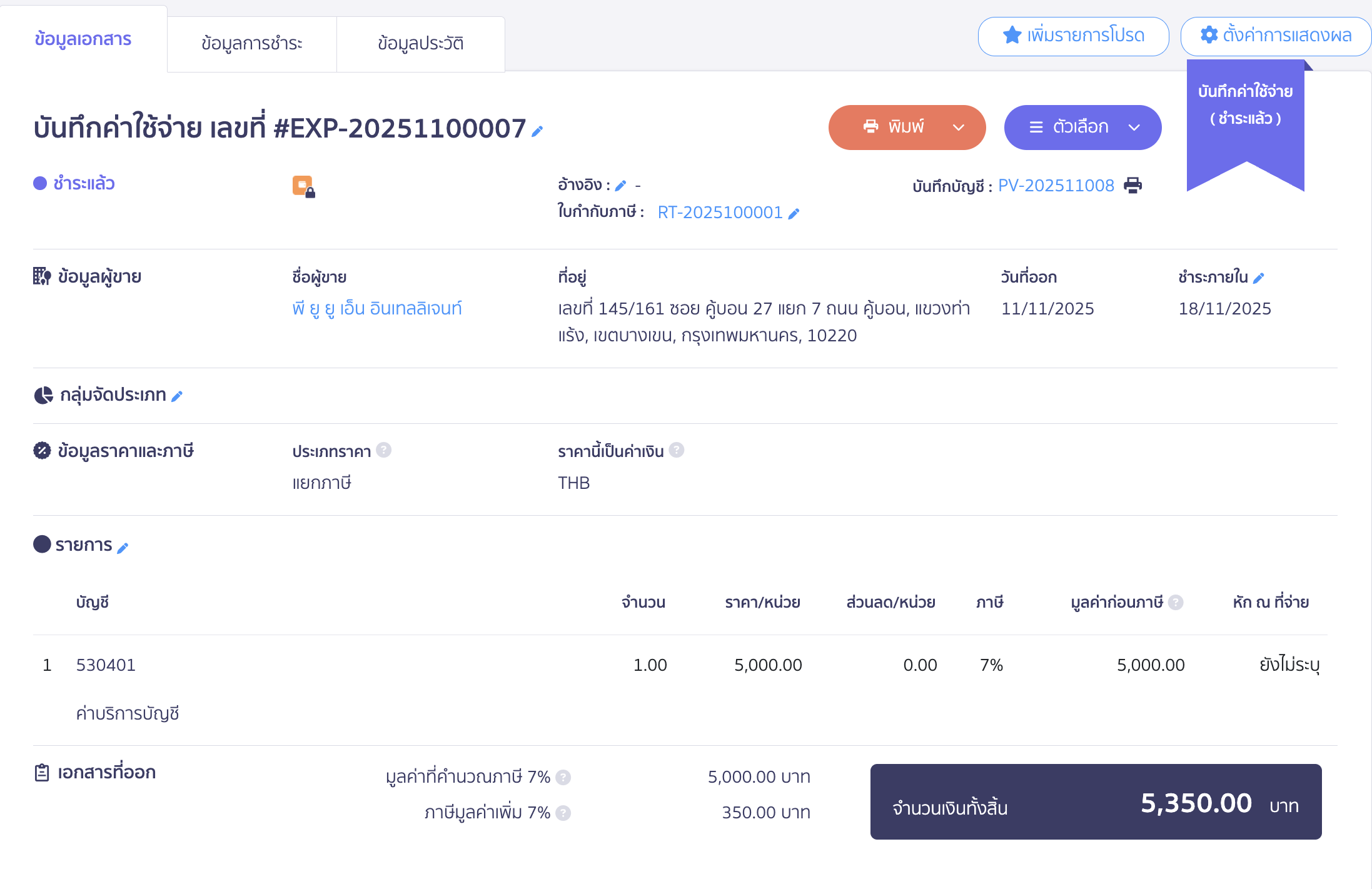1372x889 pixels.
Task: Click the star favorite icon
Action: [x=1011, y=36]
